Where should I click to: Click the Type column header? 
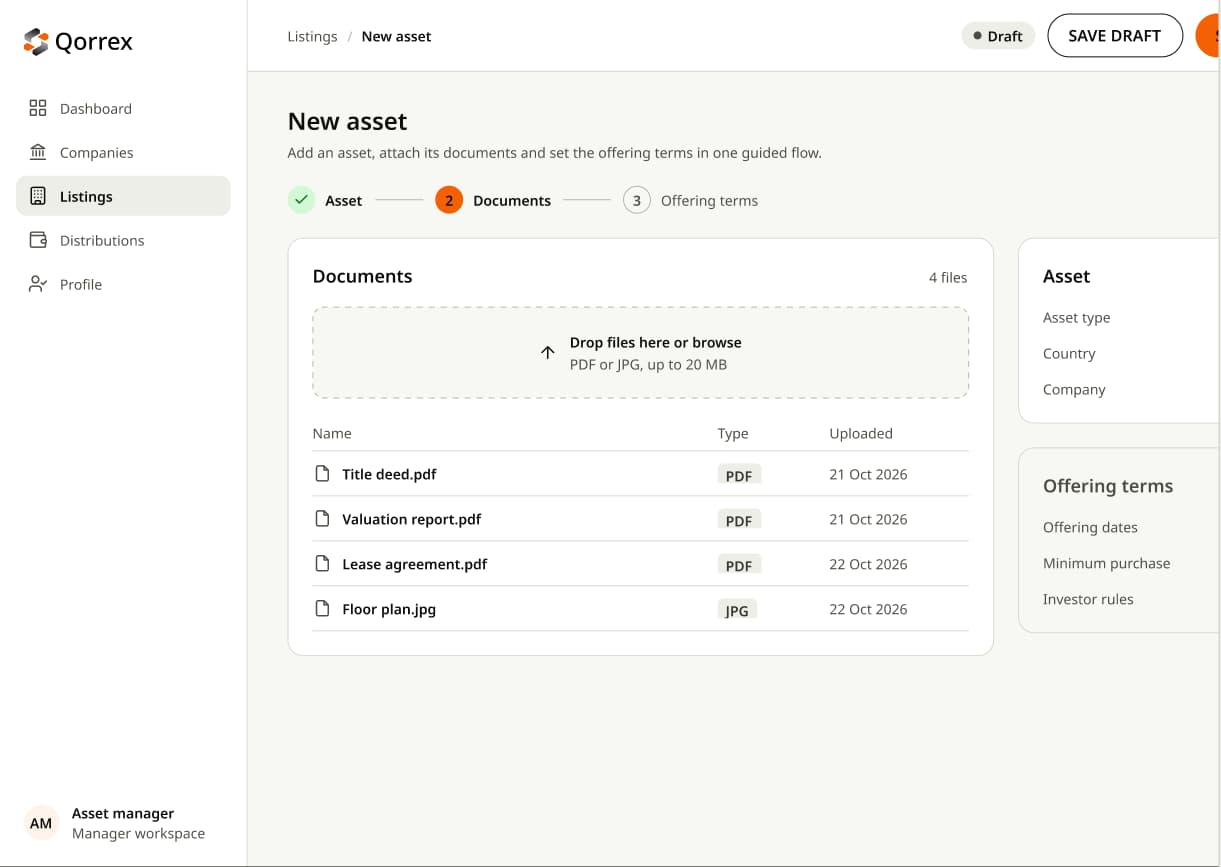[x=733, y=434]
